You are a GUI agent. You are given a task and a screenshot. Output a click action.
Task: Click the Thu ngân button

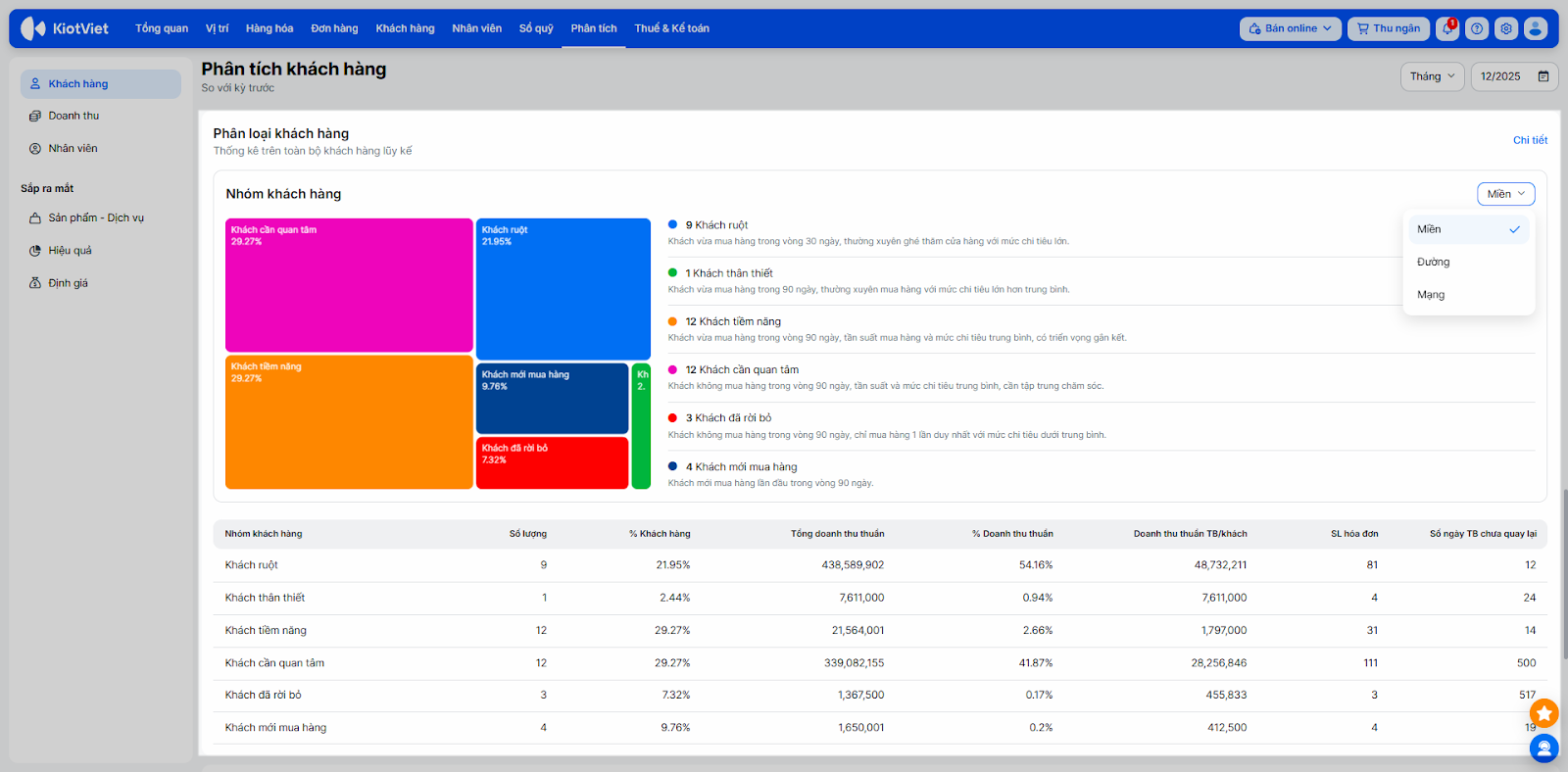tap(1388, 28)
